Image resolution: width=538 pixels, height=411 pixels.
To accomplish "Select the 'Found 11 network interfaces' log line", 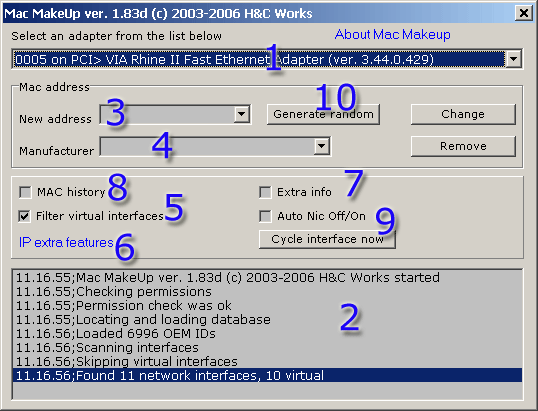I will [x=267, y=375].
